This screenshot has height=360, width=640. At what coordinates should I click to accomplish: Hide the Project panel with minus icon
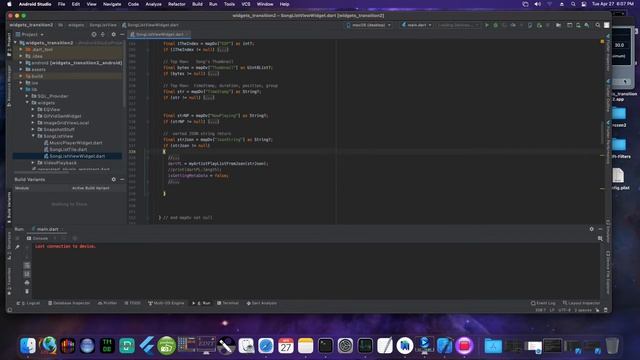[122, 35]
